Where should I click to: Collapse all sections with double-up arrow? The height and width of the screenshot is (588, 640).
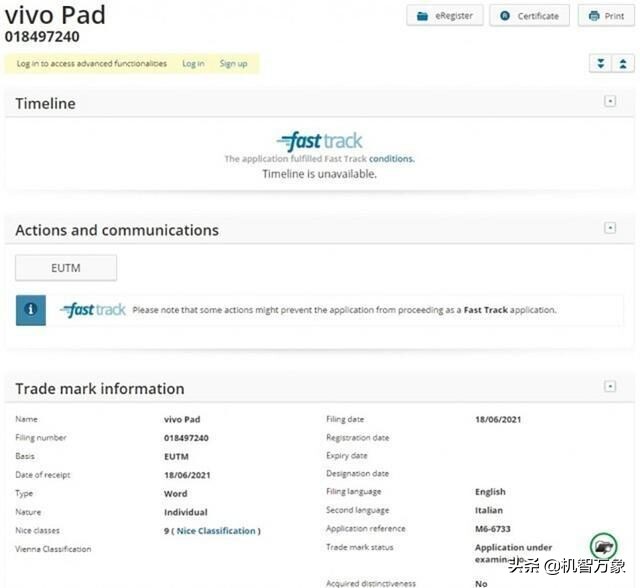tap(623, 64)
